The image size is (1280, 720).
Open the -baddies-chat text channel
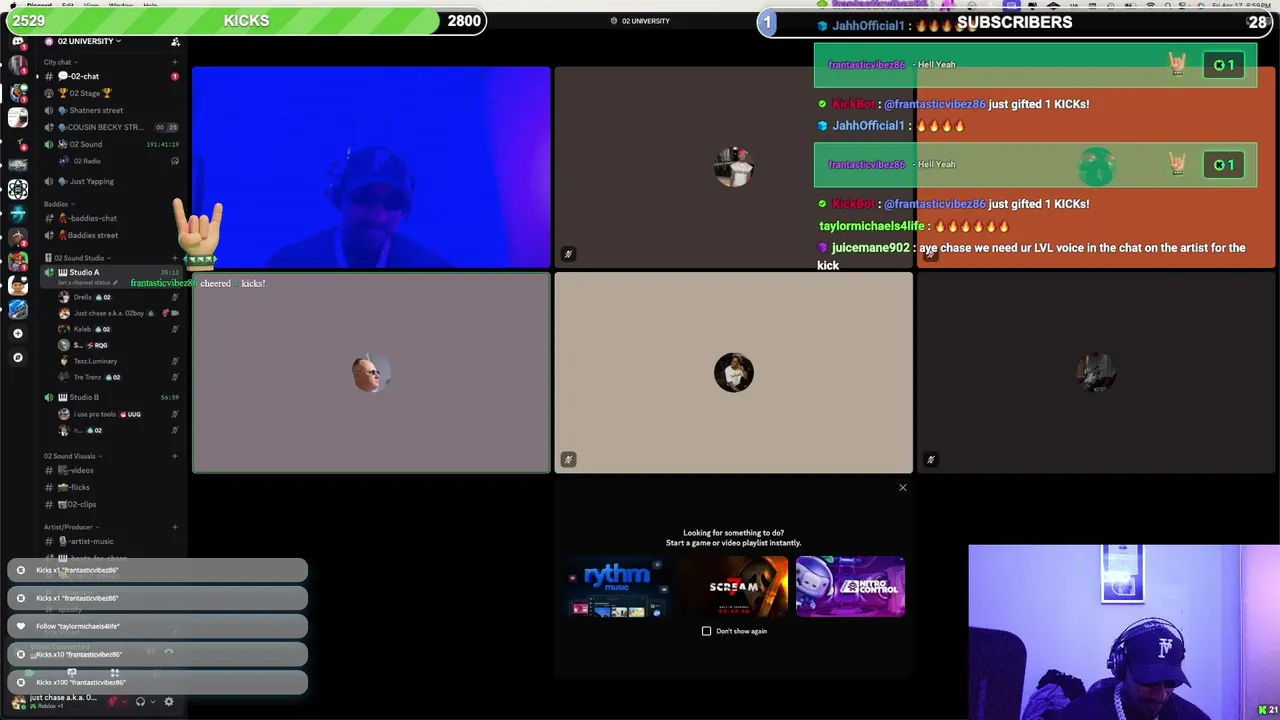click(x=111, y=218)
